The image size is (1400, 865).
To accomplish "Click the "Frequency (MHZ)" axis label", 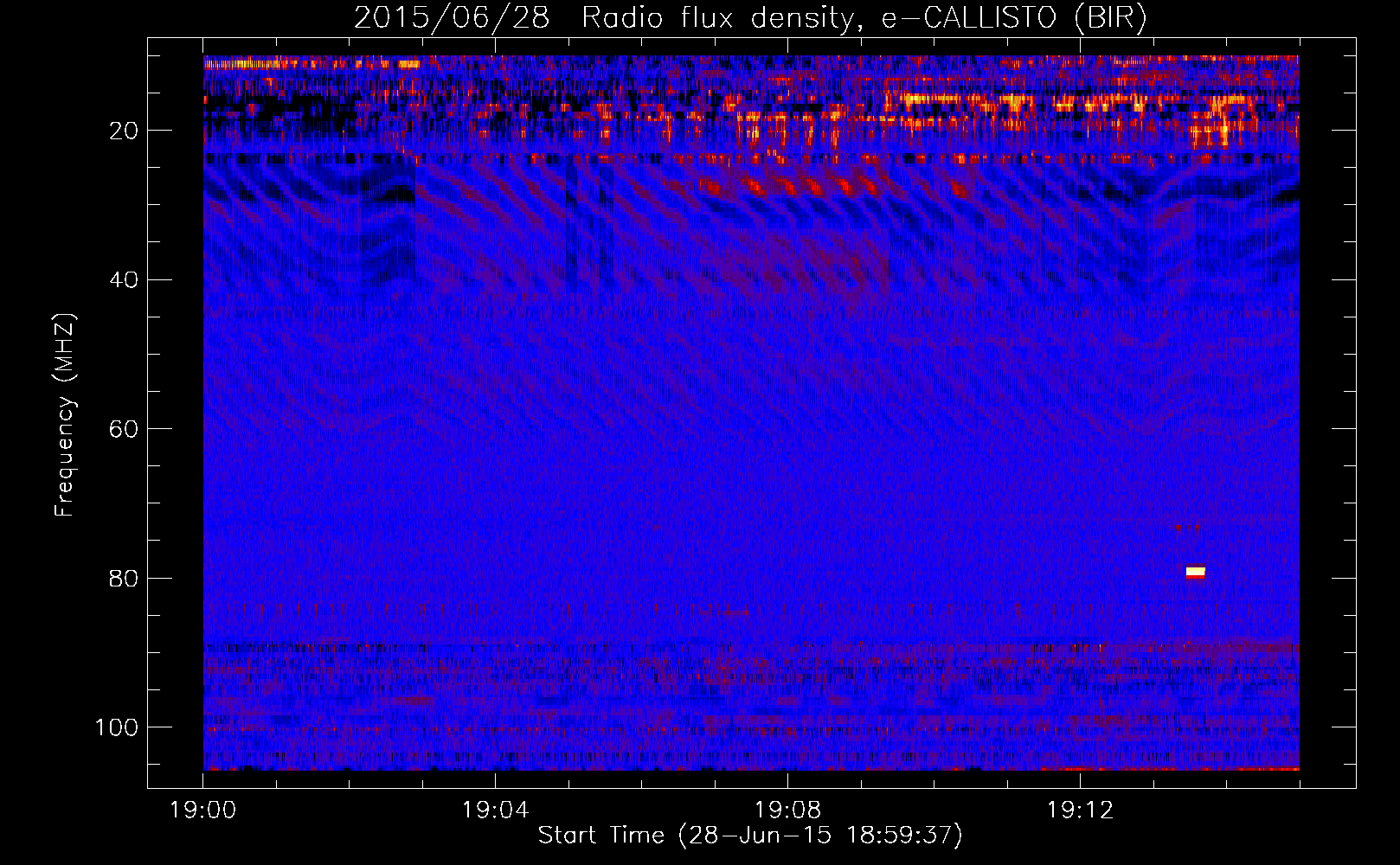I will [x=65, y=415].
